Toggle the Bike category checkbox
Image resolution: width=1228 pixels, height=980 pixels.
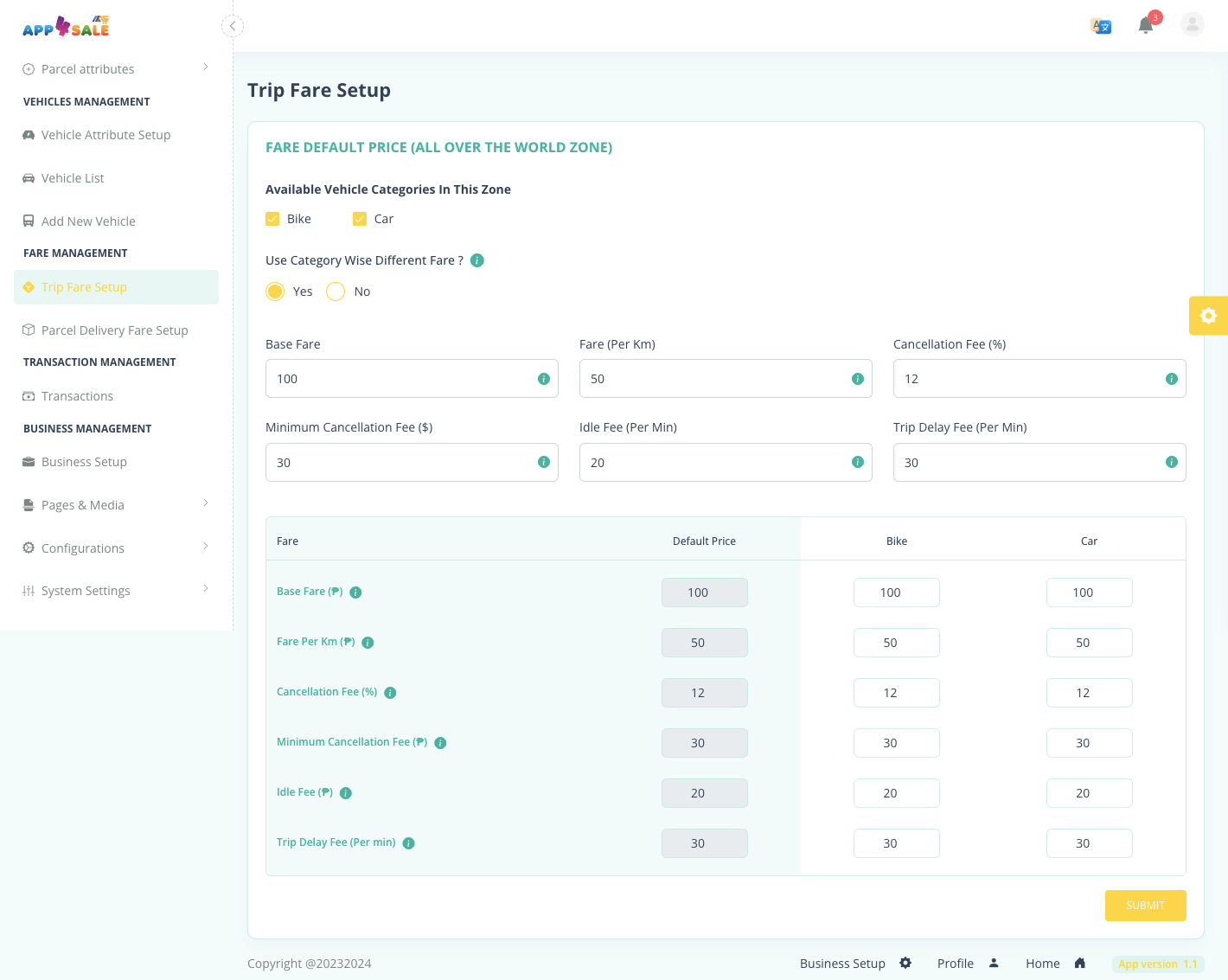point(272,219)
